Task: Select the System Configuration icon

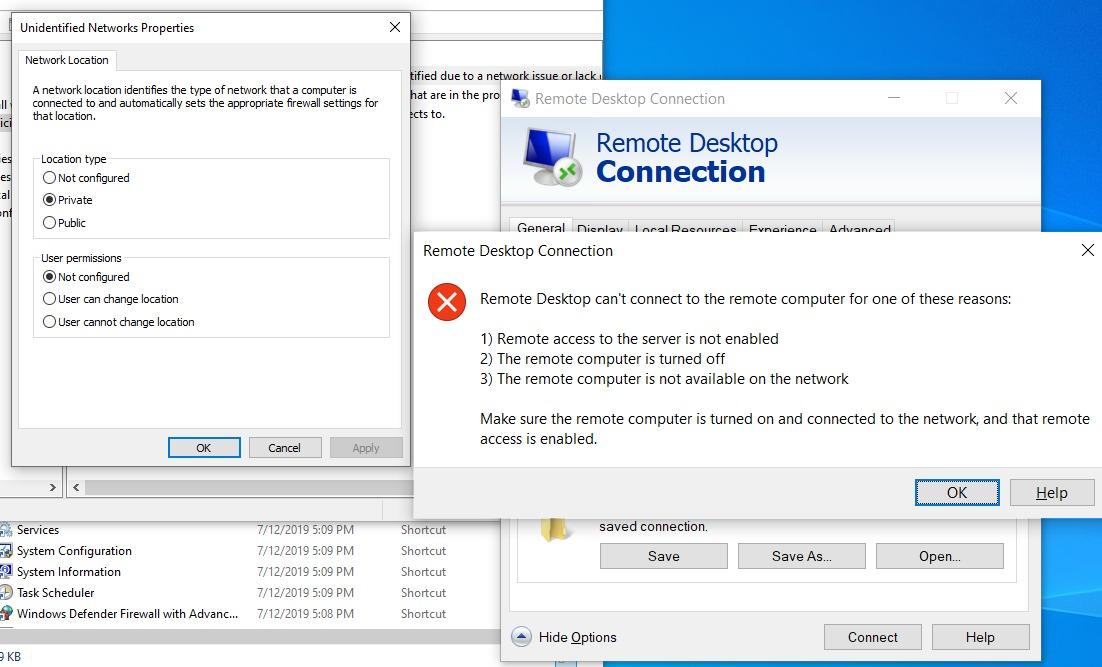Action: tap(6, 550)
